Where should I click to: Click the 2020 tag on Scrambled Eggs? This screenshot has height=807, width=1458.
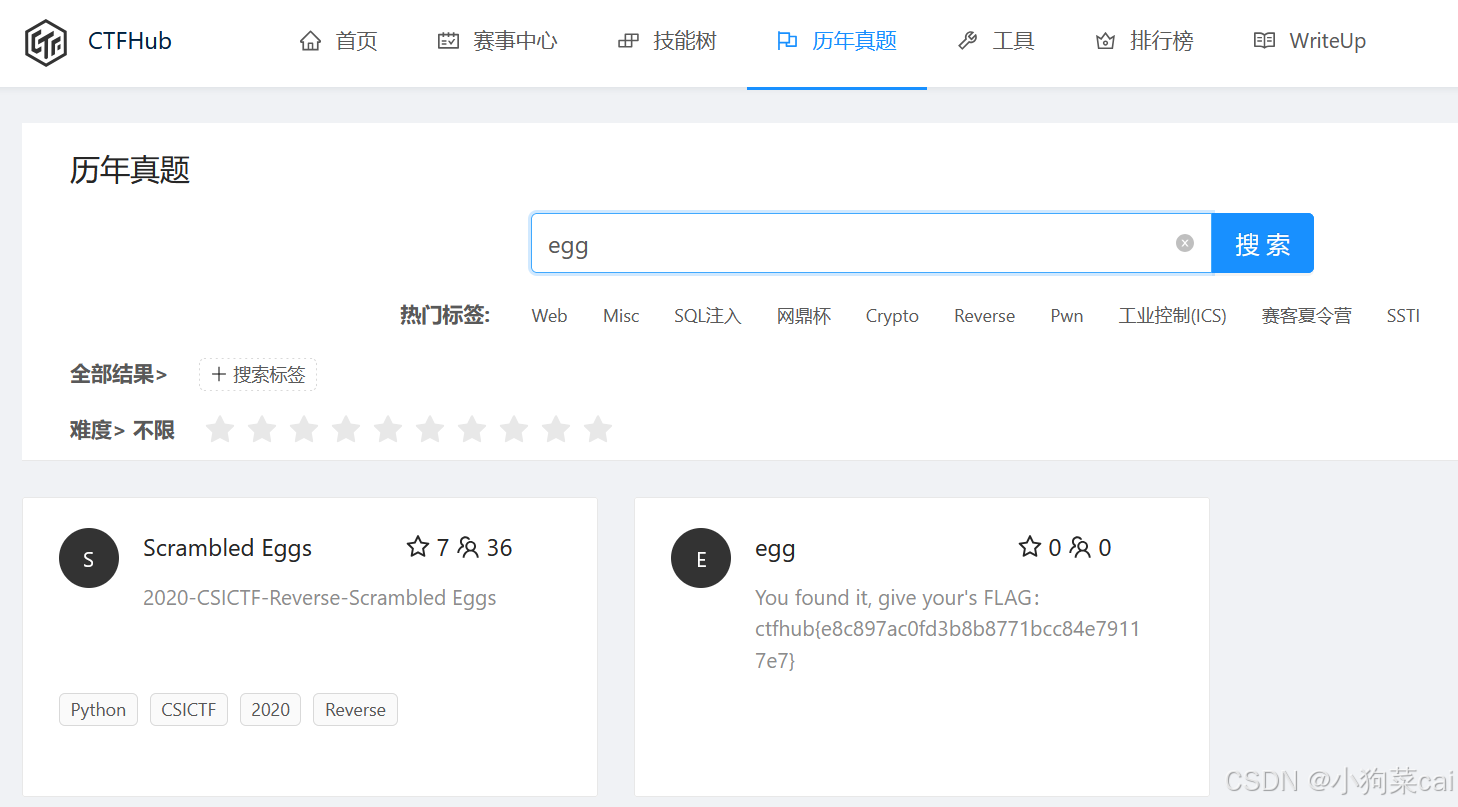[x=270, y=710]
